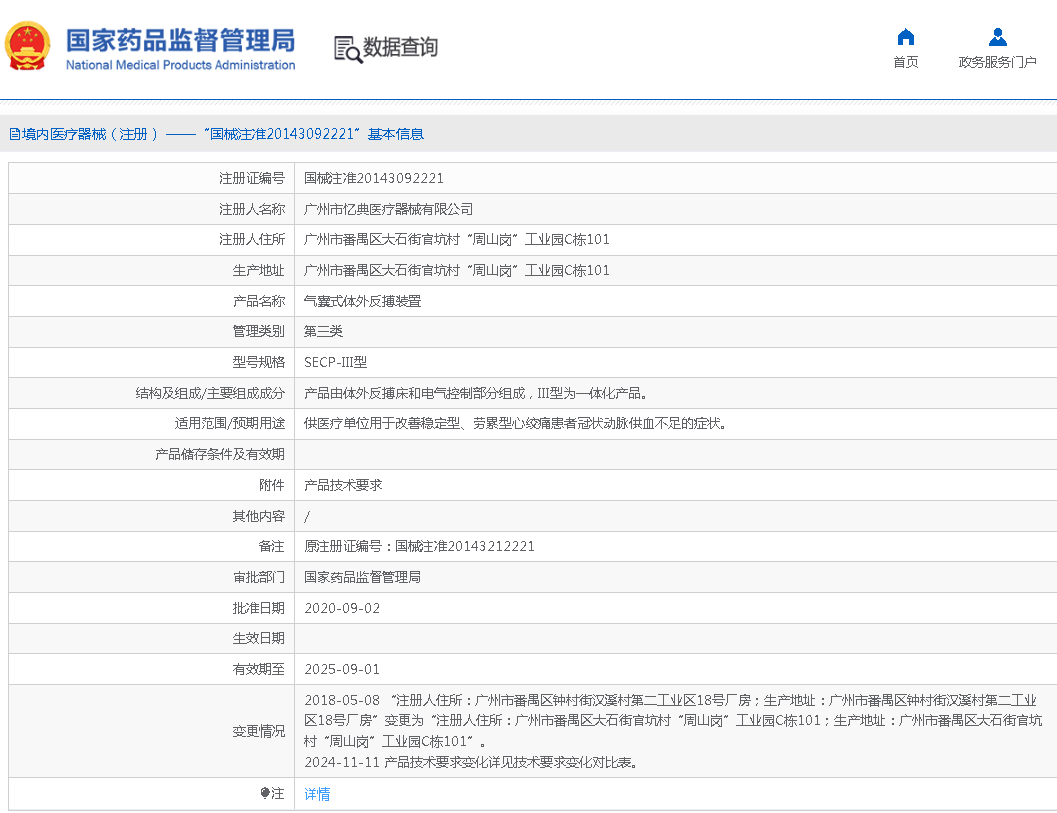Click the small document icon before 境内医疗器械
1057x813 pixels.
click(x=14, y=134)
